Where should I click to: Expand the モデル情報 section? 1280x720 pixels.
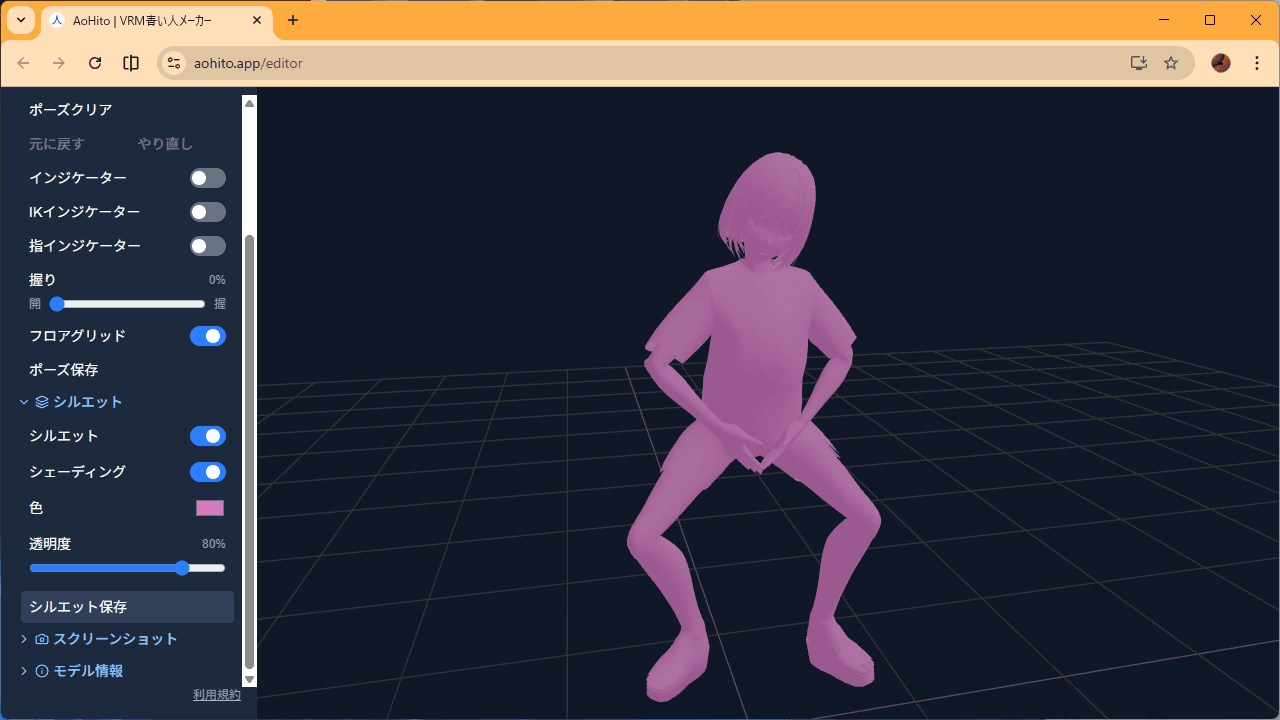(80, 671)
